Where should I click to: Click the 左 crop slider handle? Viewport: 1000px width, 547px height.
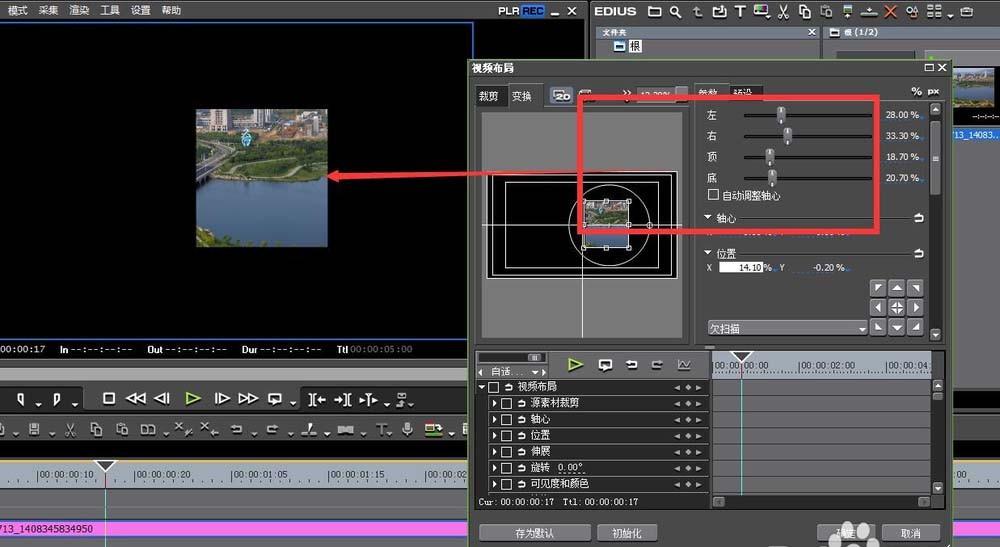point(781,115)
